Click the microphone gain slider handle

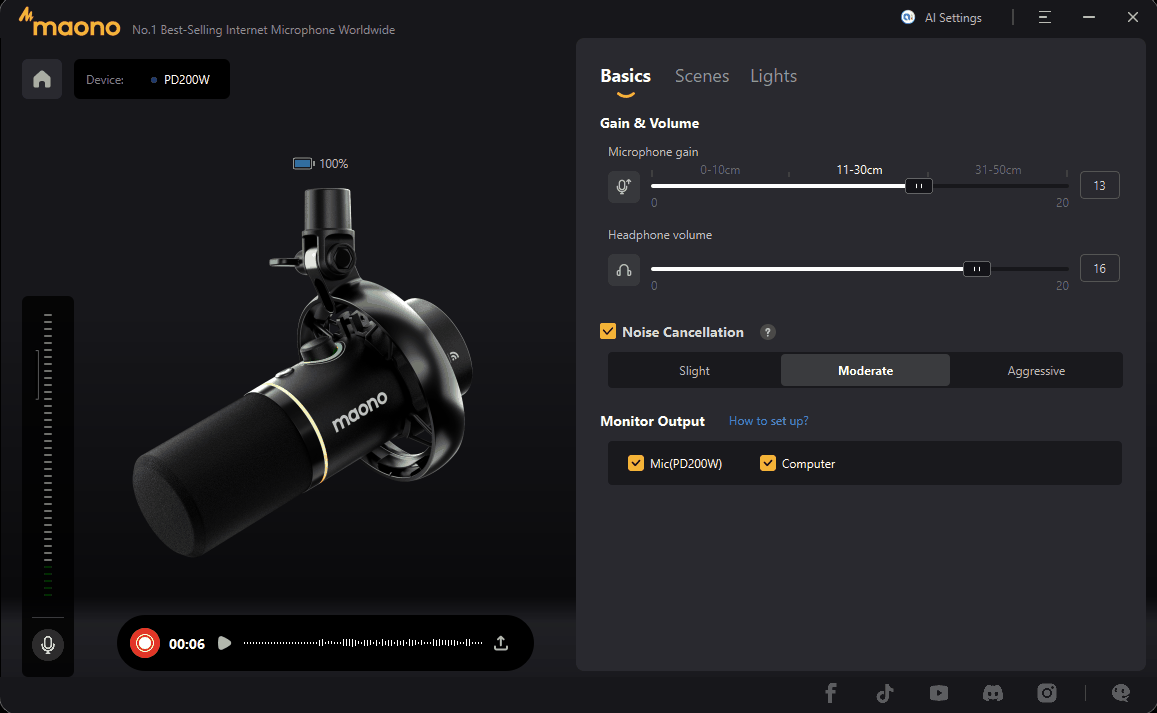pos(919,186)
